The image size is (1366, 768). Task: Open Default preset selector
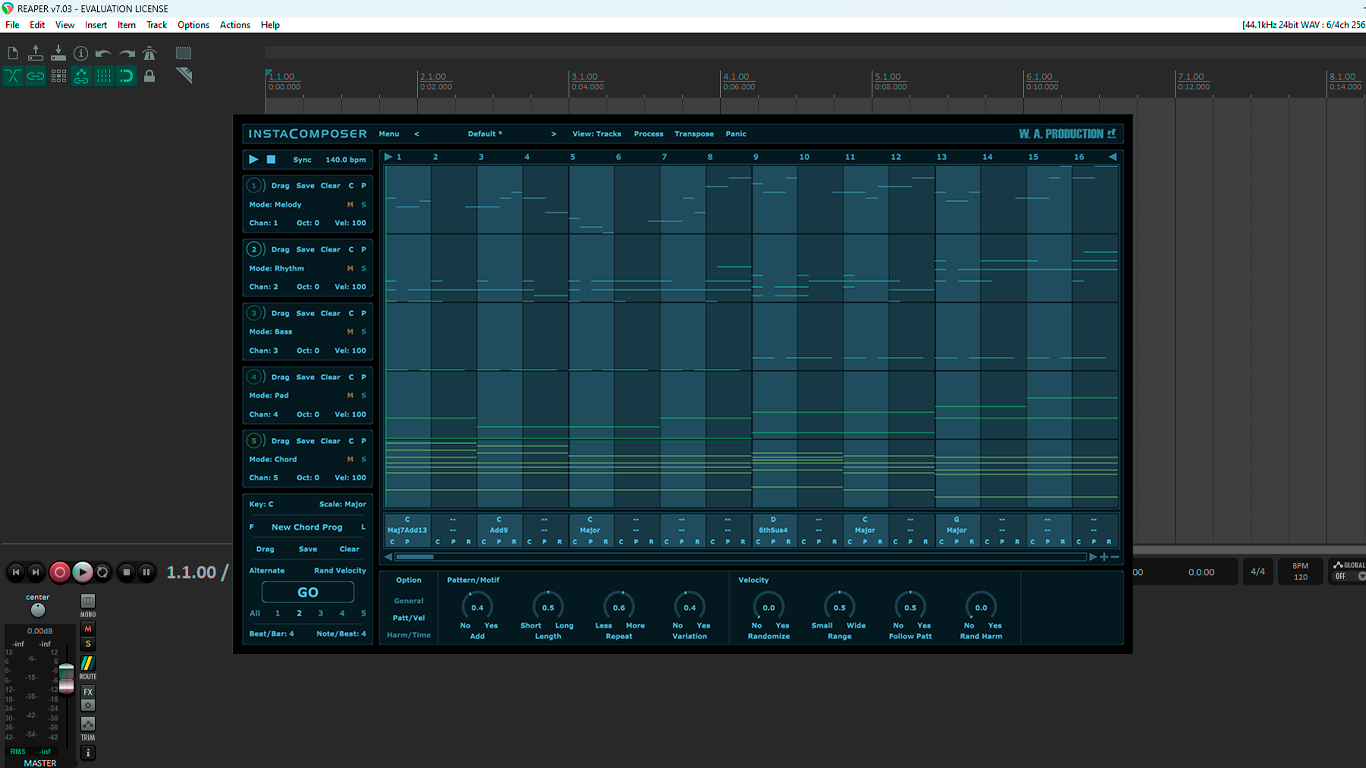pos(485,134)
